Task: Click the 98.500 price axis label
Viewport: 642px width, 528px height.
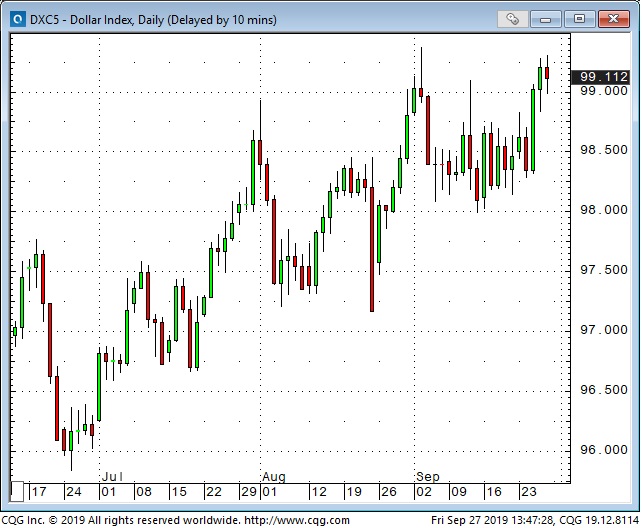Action: (604, 150)
